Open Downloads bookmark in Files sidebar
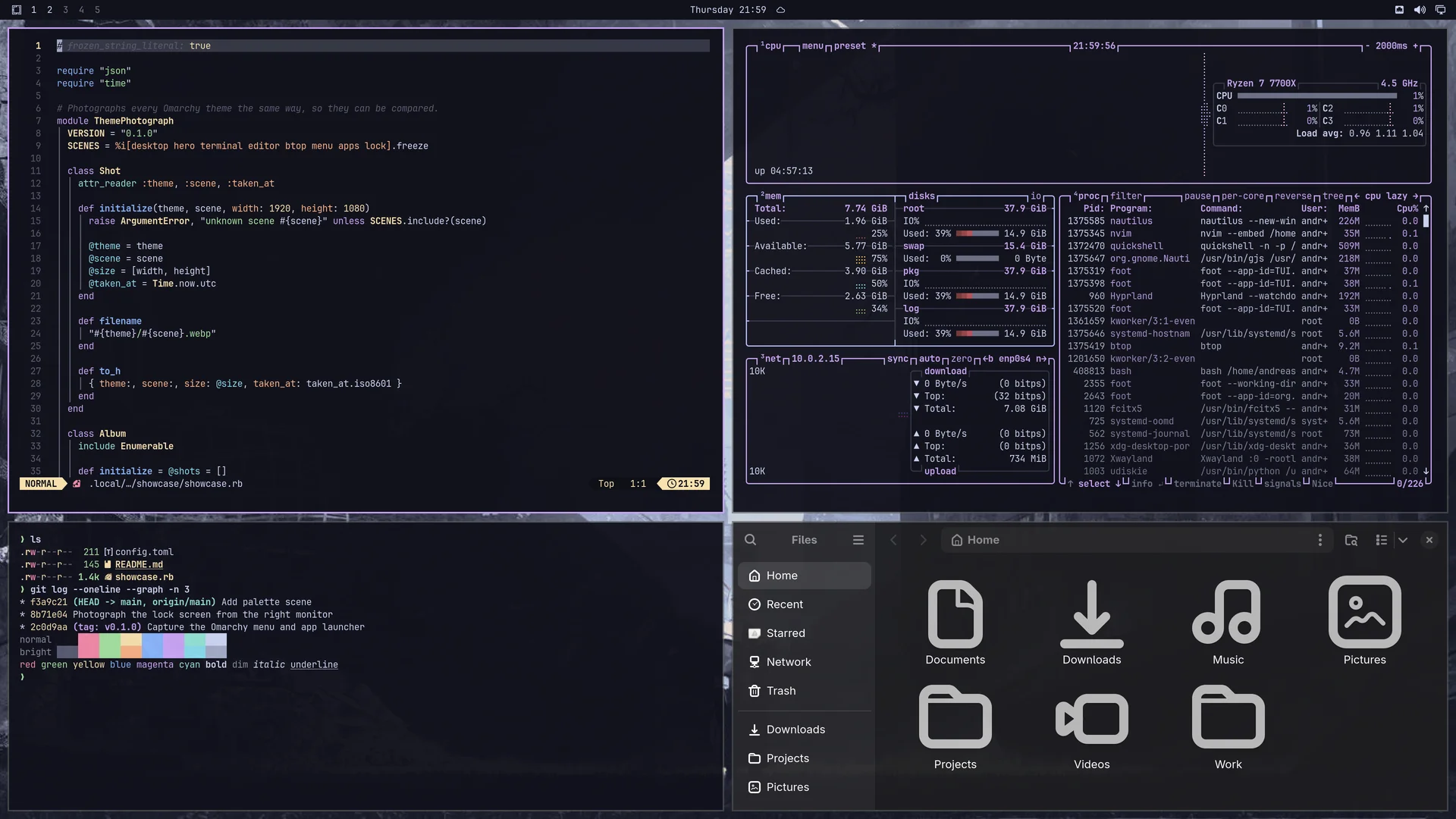 coord(805,730)
